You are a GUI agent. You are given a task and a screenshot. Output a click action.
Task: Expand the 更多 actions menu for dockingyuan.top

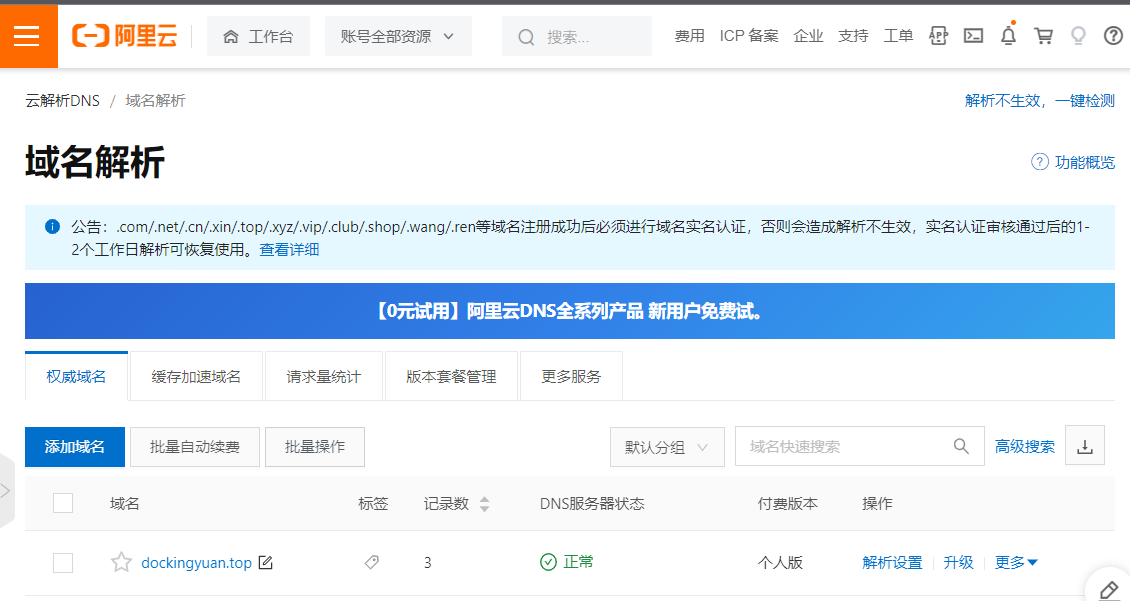point(1016,562)
